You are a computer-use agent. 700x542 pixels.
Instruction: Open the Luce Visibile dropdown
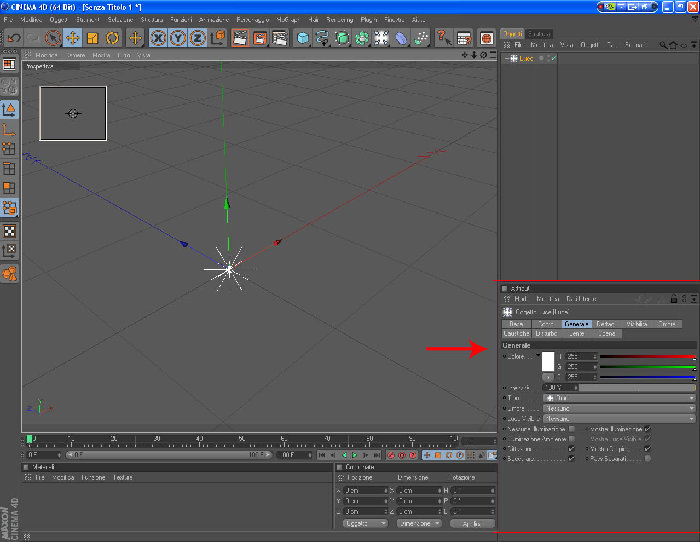(x=619, y=419)
